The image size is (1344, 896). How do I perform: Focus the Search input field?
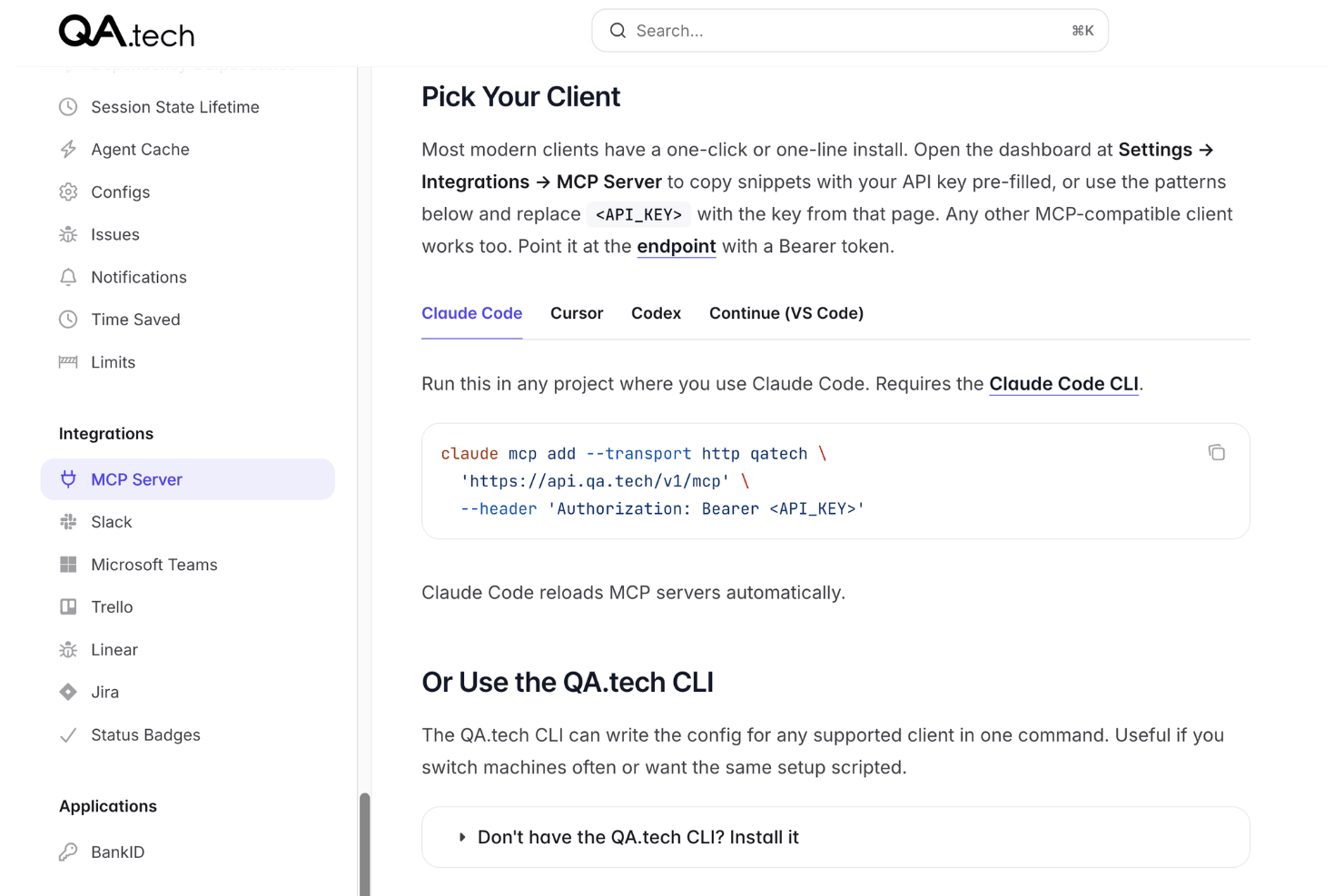(850, 31)
